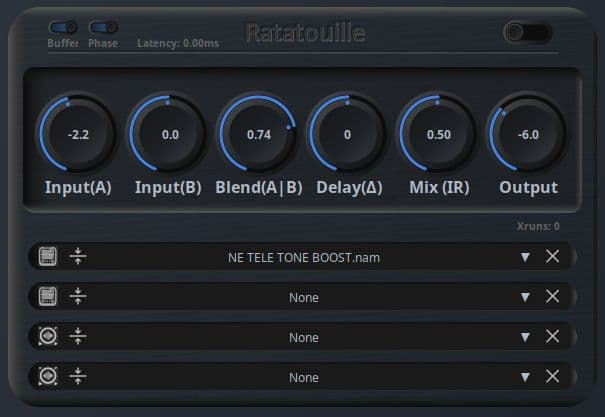This screenshot has width=605, height=417.
Task: Click the Mix (IR) label
Action: pos(439,187)
